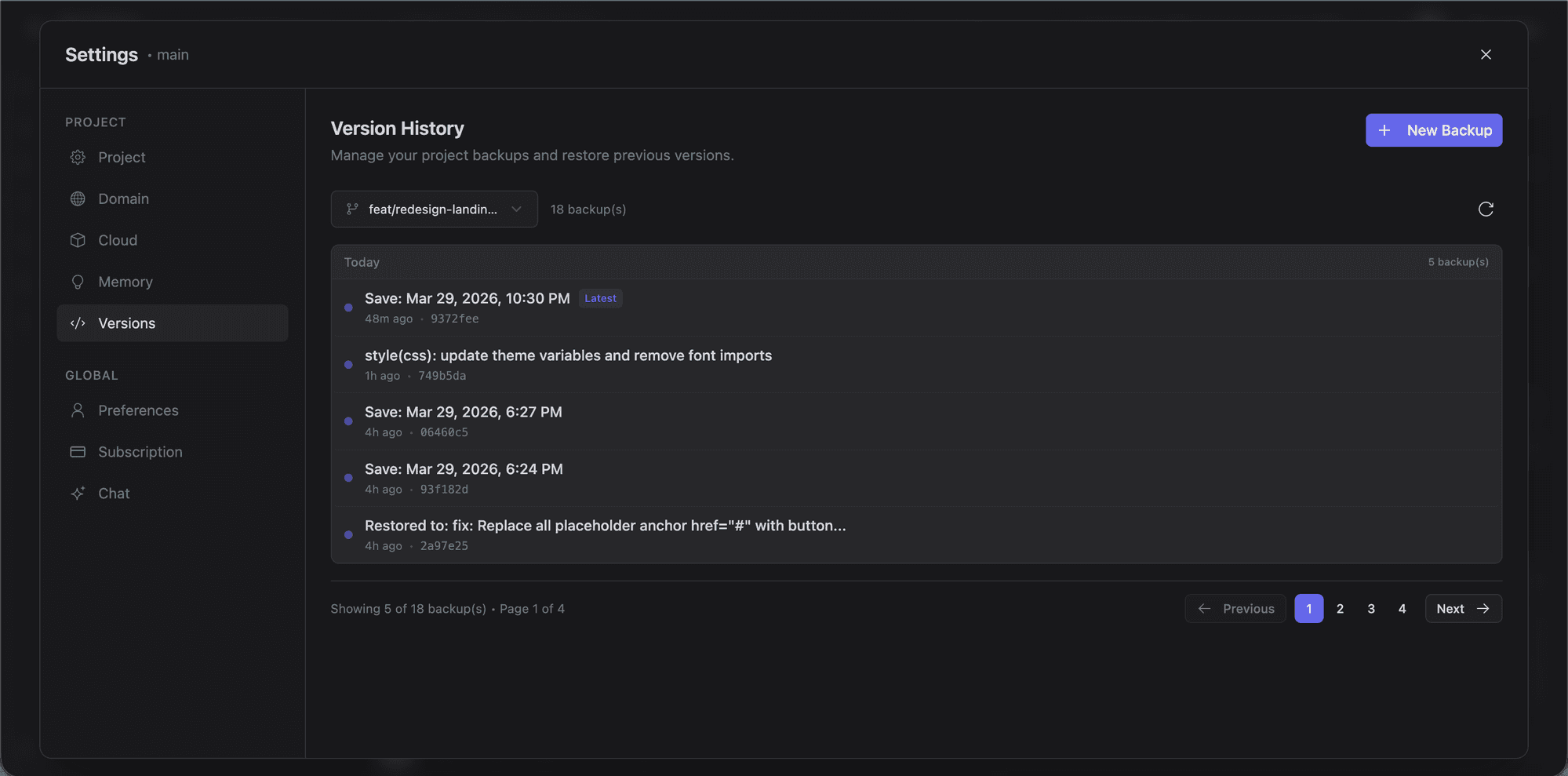Open Subscription settings

coord(173,452)
